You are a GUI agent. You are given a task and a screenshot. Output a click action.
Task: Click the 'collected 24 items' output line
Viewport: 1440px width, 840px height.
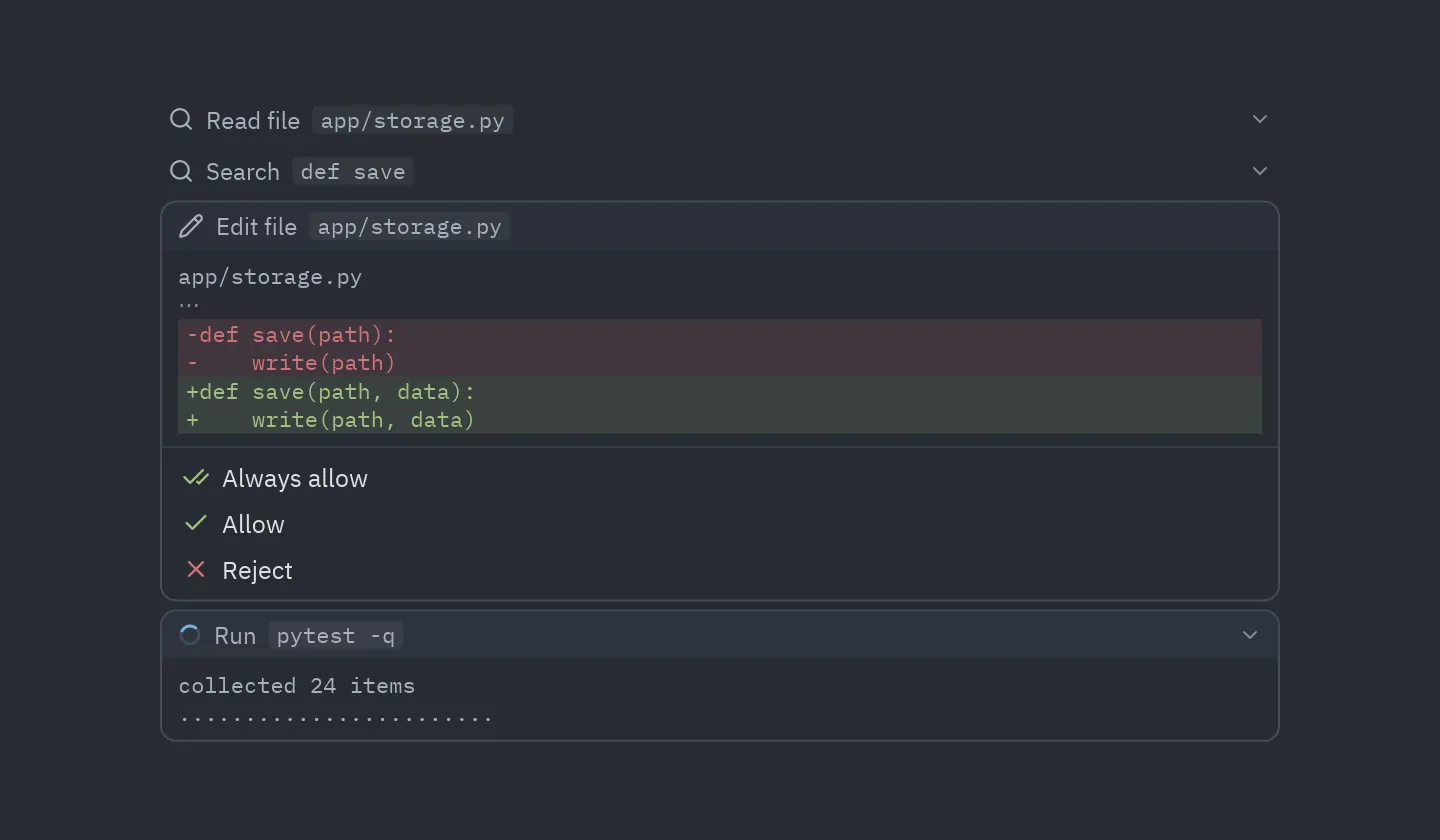coord(297,686)
